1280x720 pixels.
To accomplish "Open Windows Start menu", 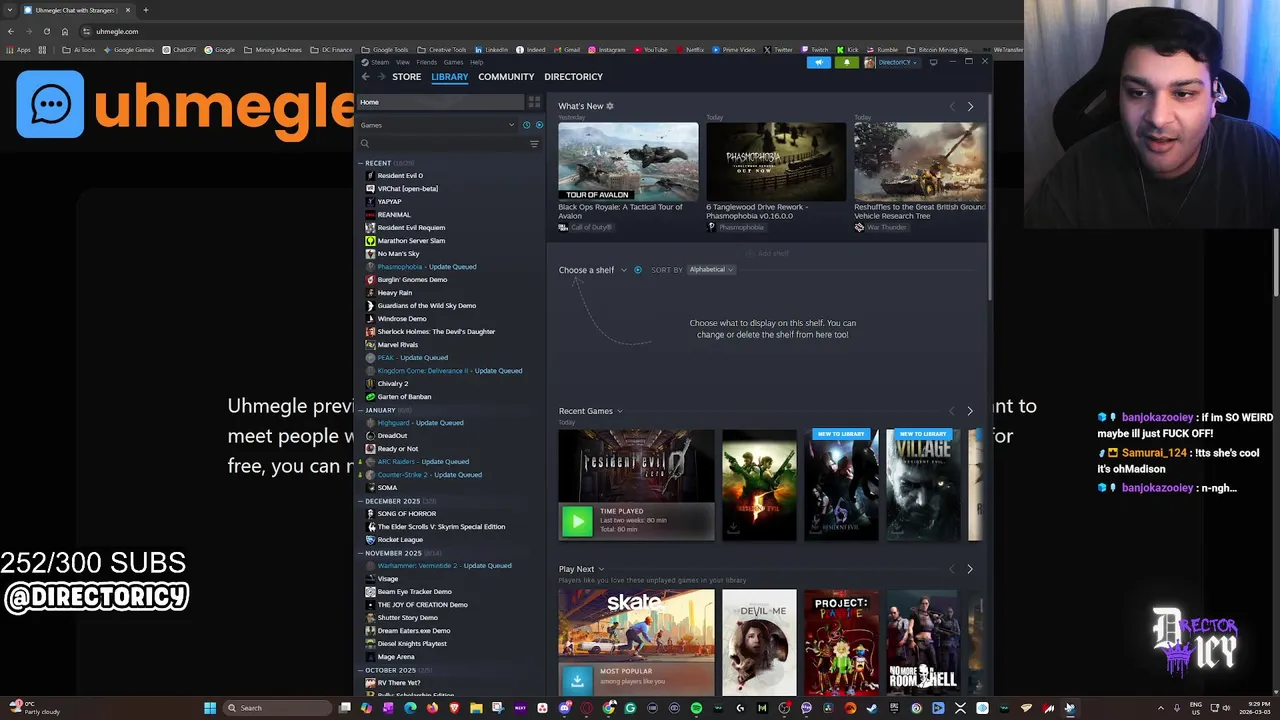I will 210,708.
